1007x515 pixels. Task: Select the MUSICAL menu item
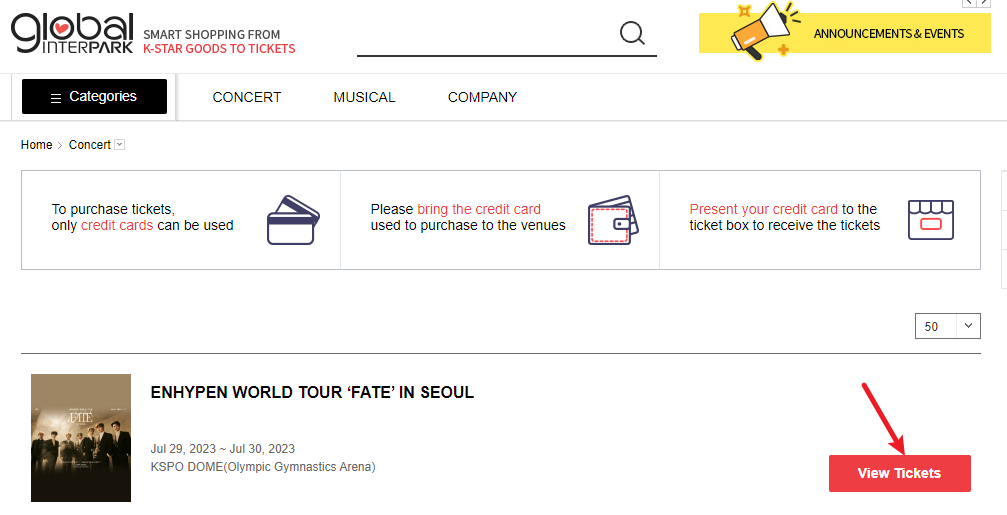(364, 97)
